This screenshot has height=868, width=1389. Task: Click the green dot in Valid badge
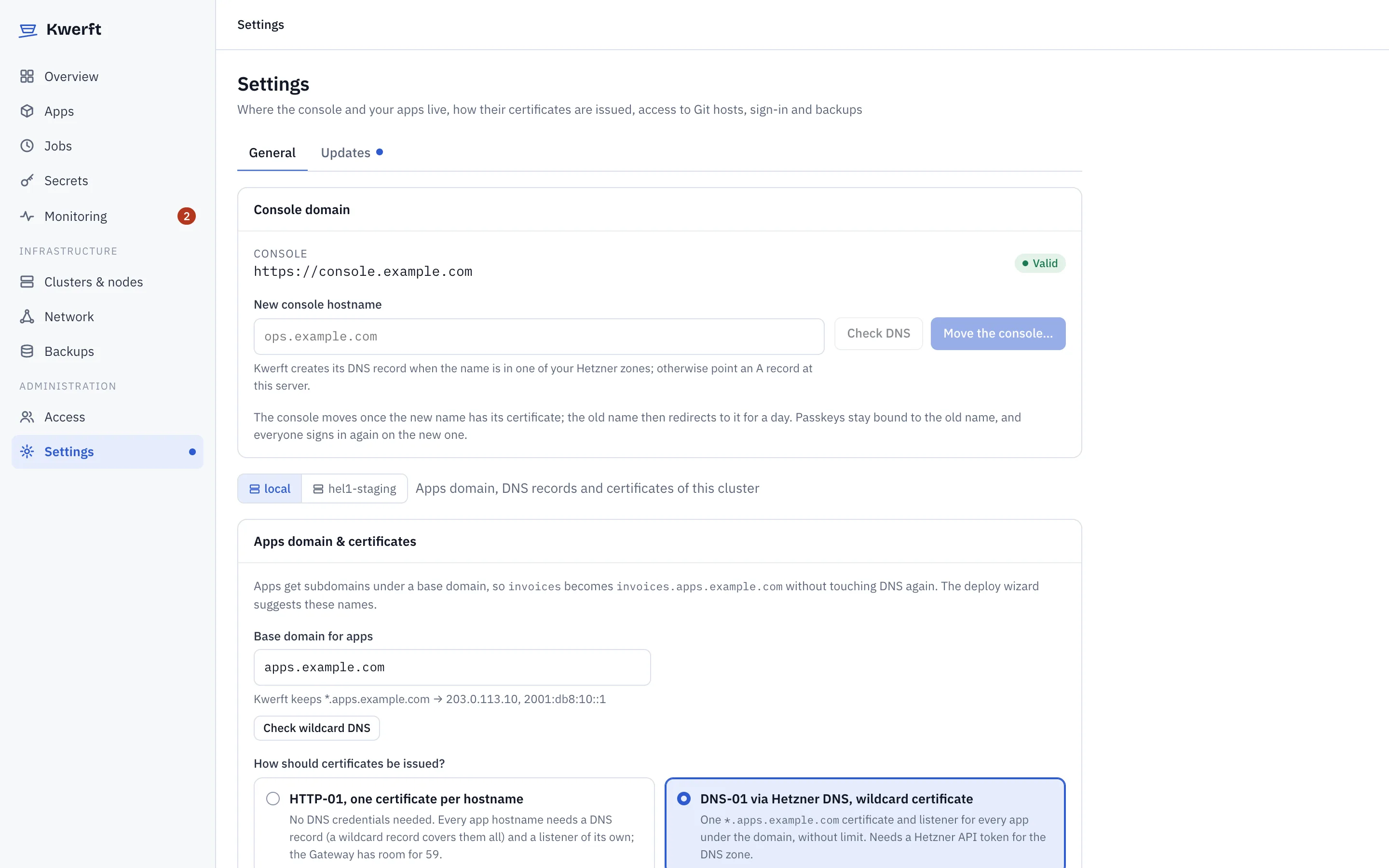point(1025,263)
